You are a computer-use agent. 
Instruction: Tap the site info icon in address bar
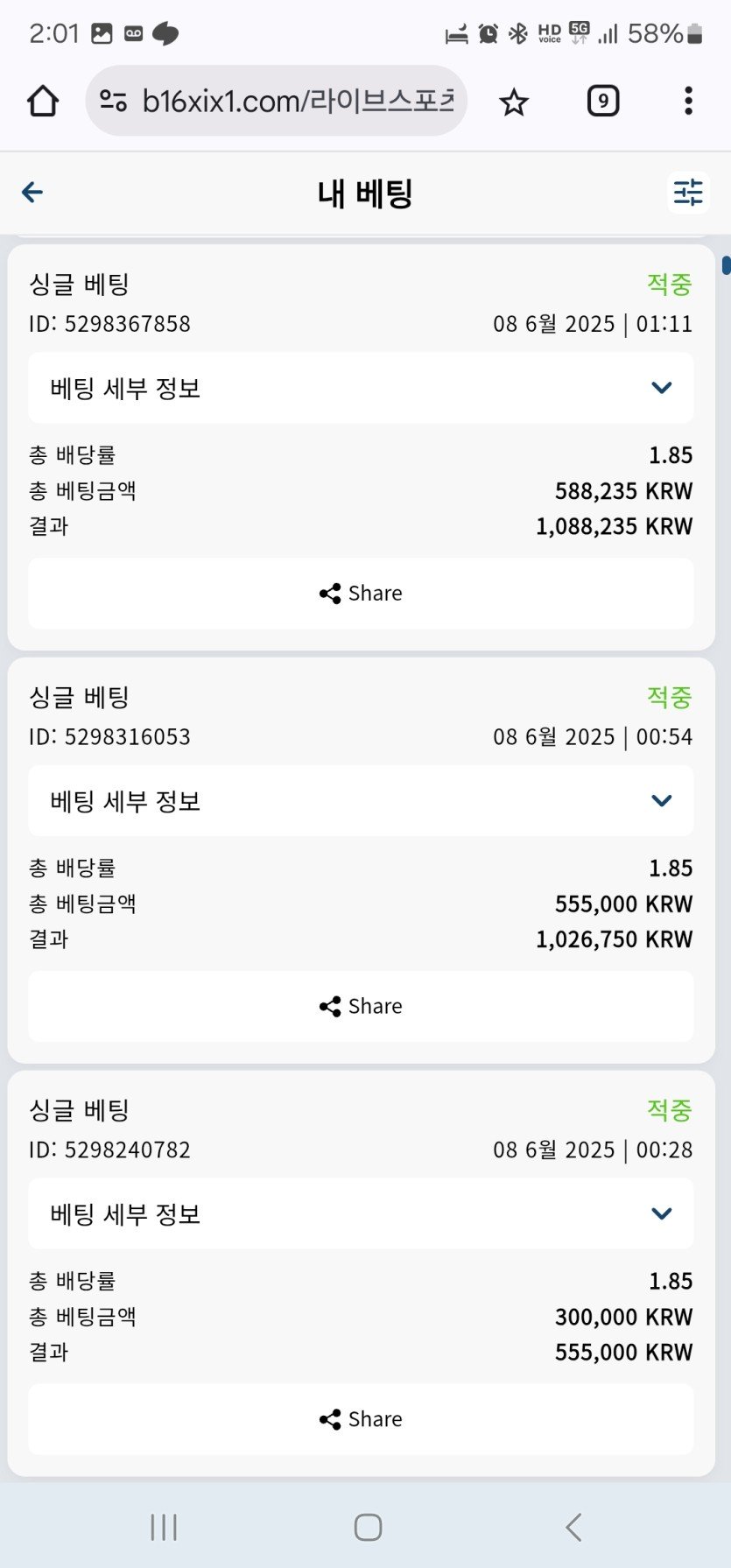click(113, 102)
